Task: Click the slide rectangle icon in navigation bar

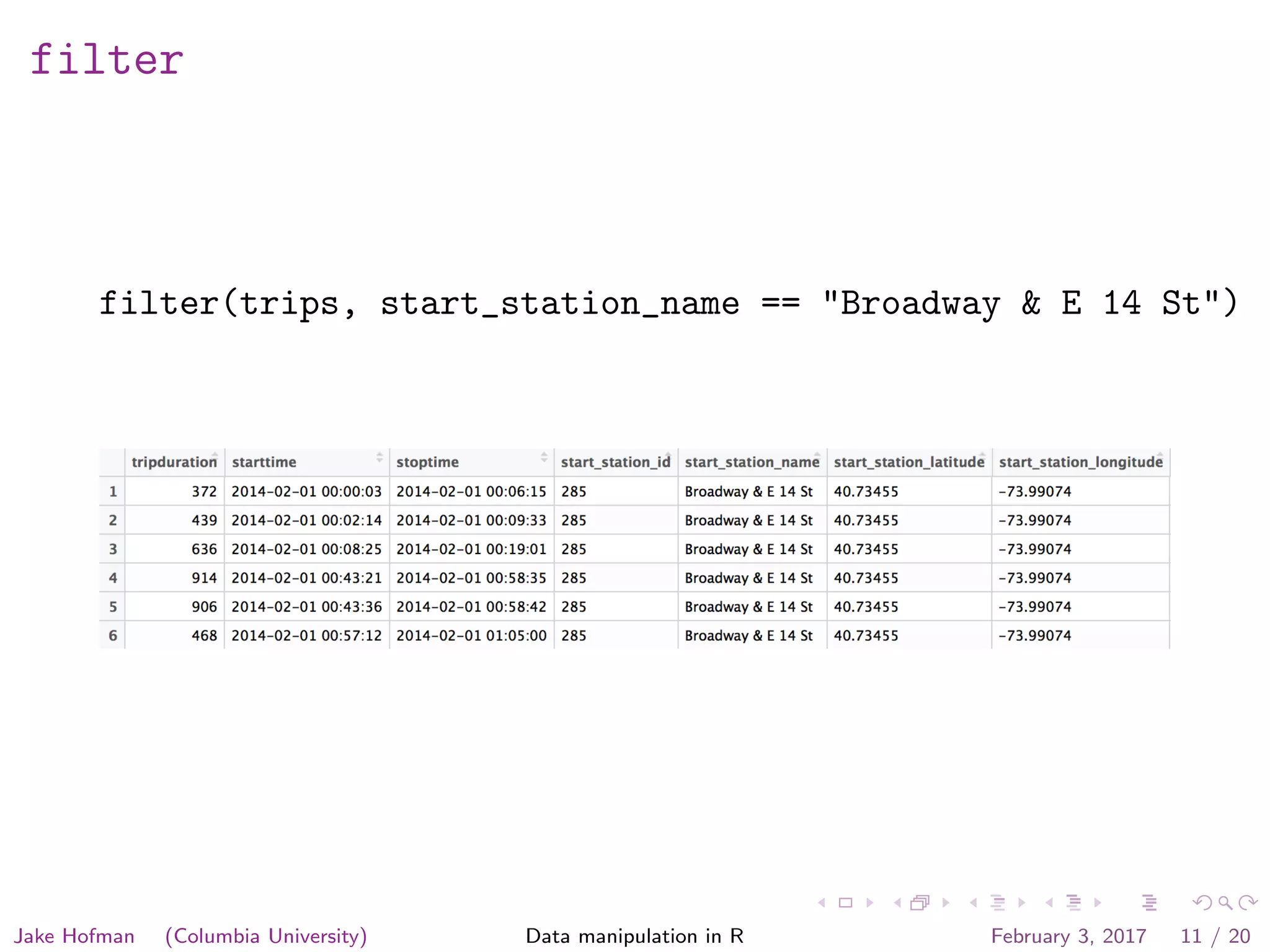Action: [x=845, y=903]
